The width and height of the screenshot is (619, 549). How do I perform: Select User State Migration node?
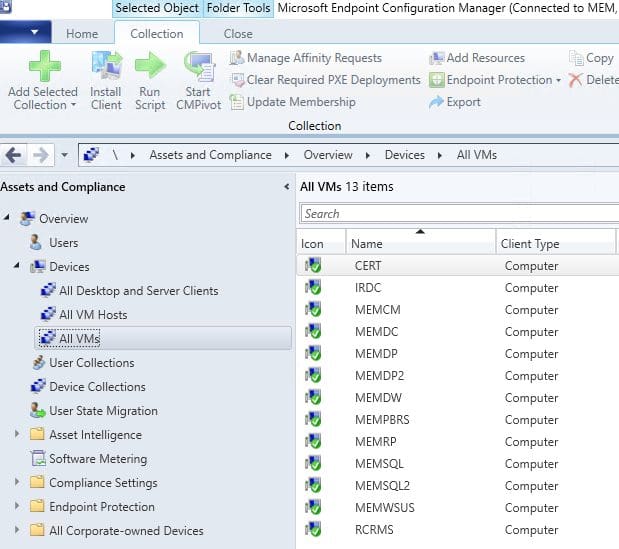tap(94, 411)
